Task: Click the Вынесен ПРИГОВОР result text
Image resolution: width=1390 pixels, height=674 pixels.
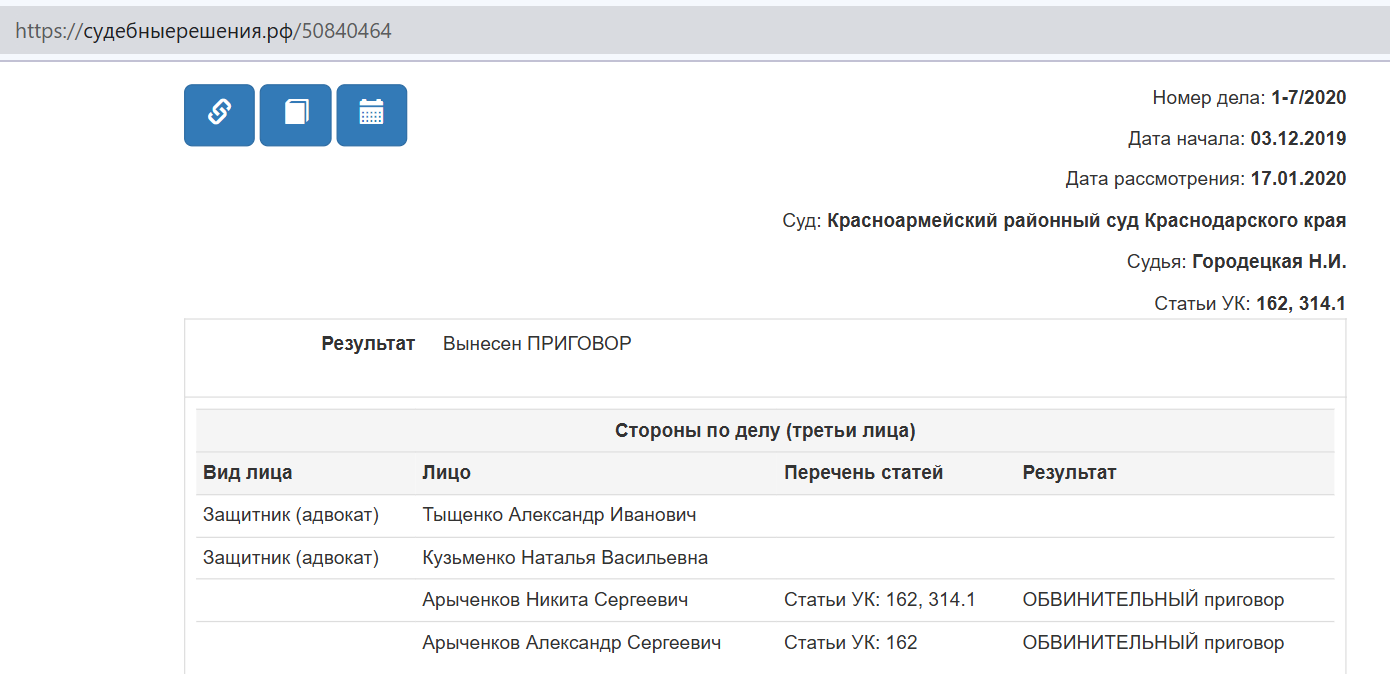Action: coord(537,344)
